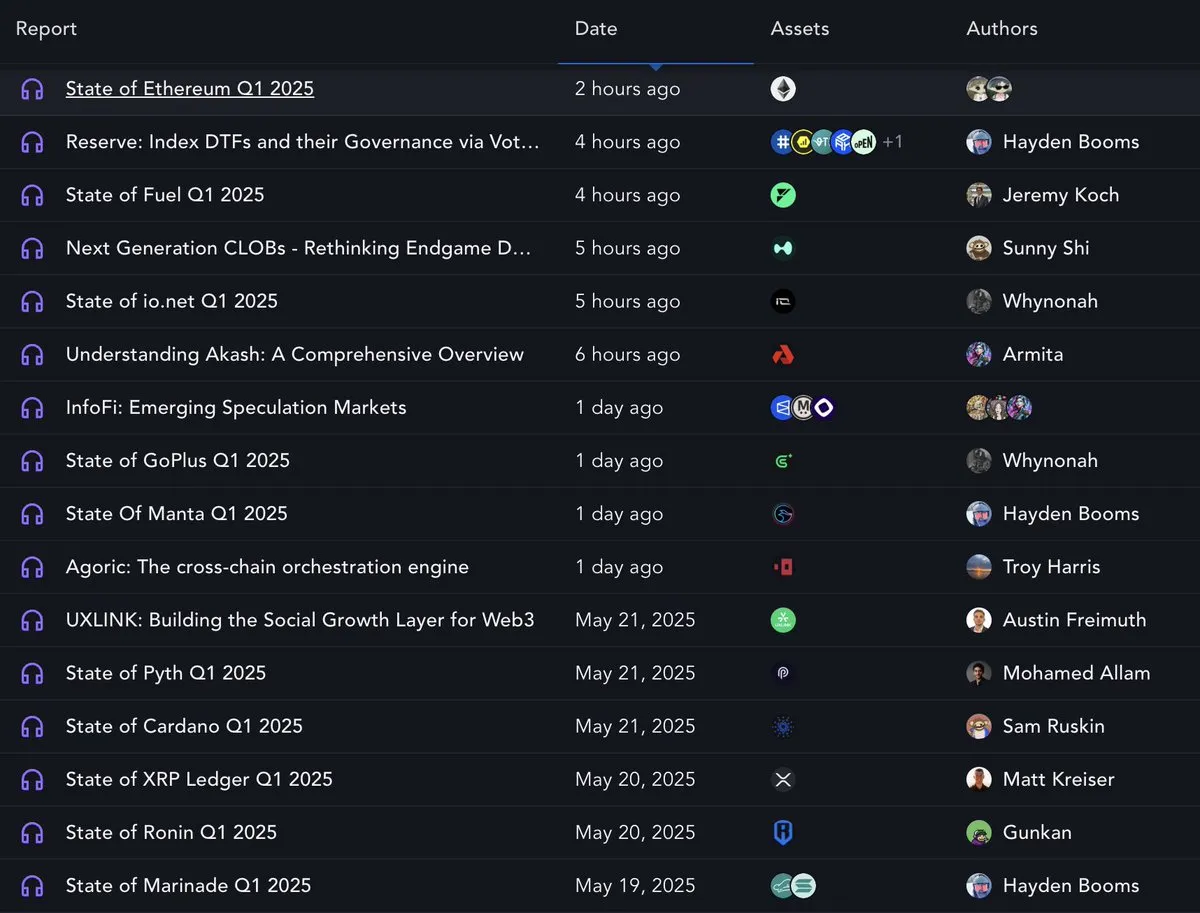Play audio for State of Ethereum Q1 2025

coord(32,89)
